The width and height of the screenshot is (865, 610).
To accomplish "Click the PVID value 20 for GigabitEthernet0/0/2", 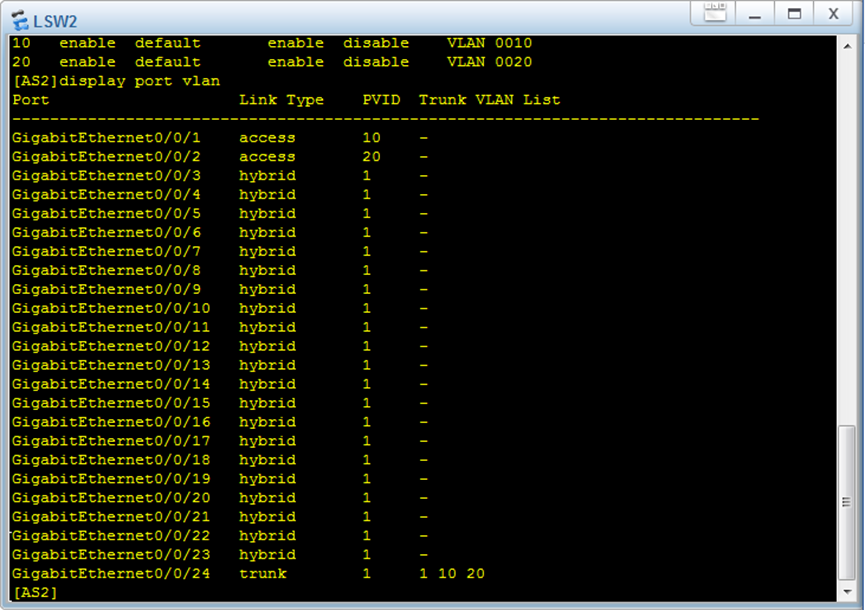I will pyautogui.click(x=371, y=157).
